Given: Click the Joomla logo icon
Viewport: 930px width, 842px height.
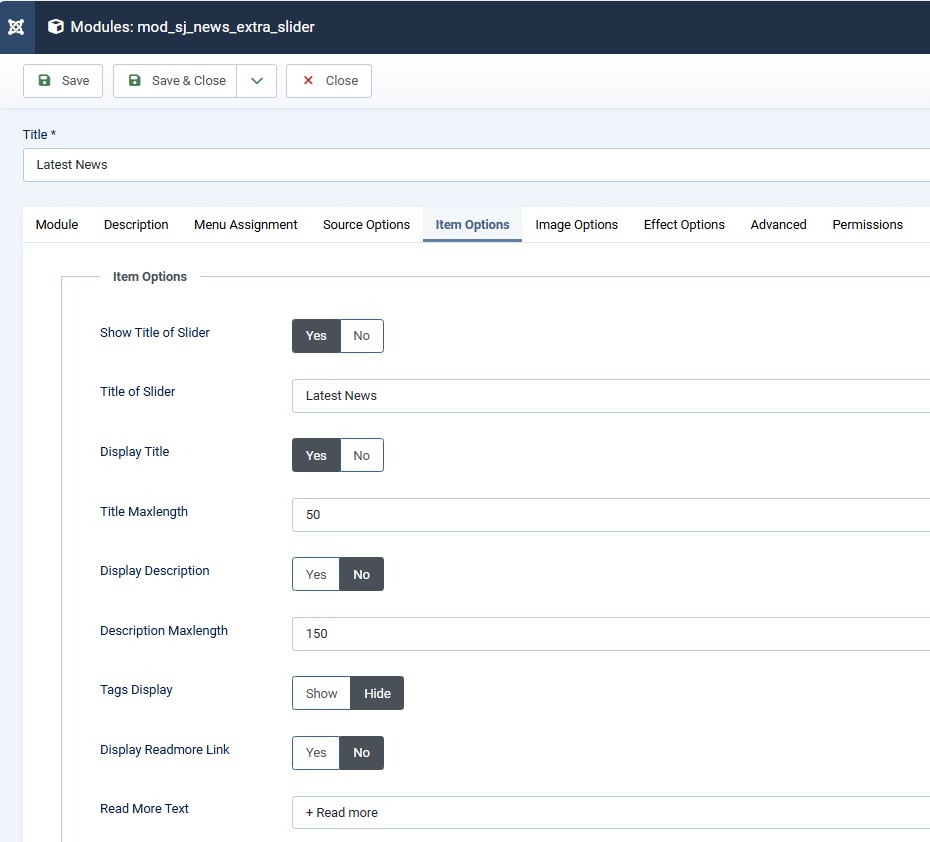Looking at the screenshot, I should tap(17, 27).
